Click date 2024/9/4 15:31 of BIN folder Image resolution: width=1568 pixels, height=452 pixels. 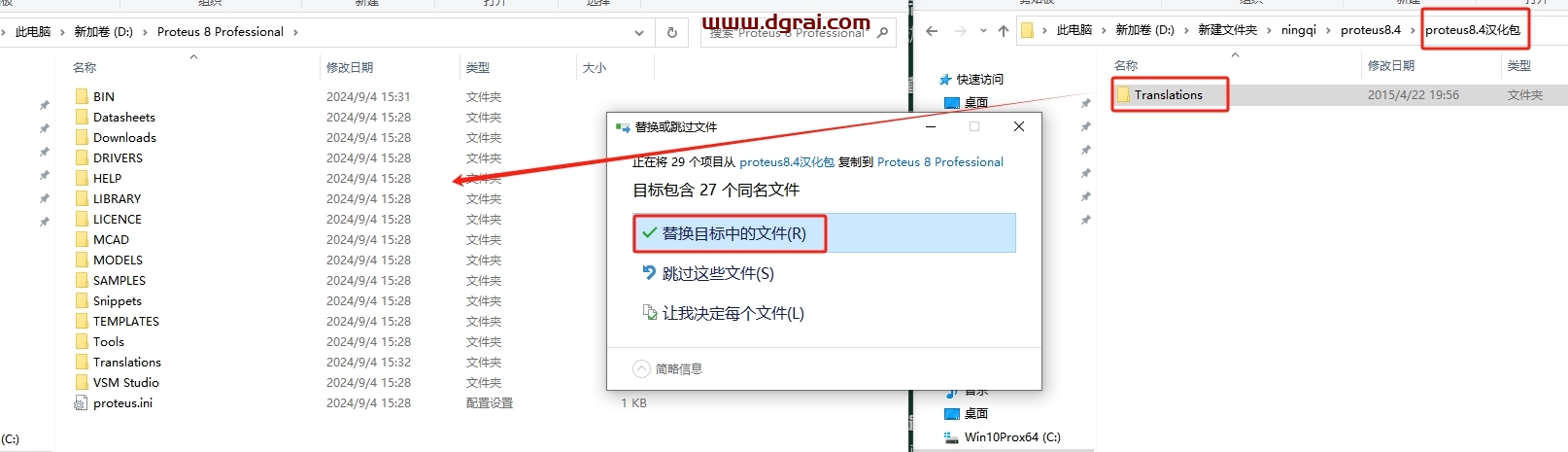tap(368, 96)
